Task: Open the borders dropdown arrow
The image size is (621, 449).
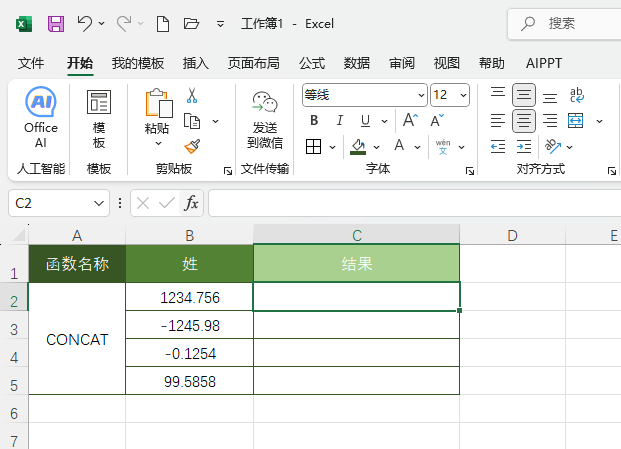Action: pos(332,147)
